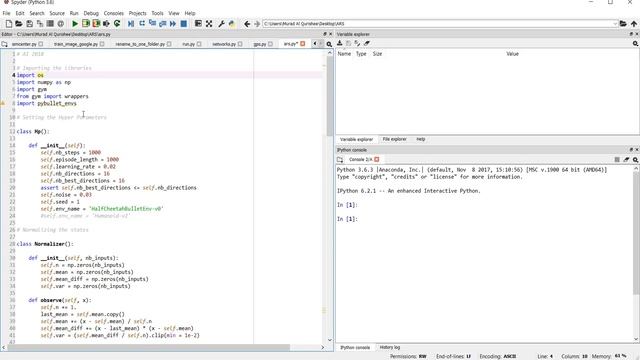This screenshot has width=640, height=360.
Task: Click the second In [1]: console prompt
Action: pyautogui.click(x=347, y=219)
